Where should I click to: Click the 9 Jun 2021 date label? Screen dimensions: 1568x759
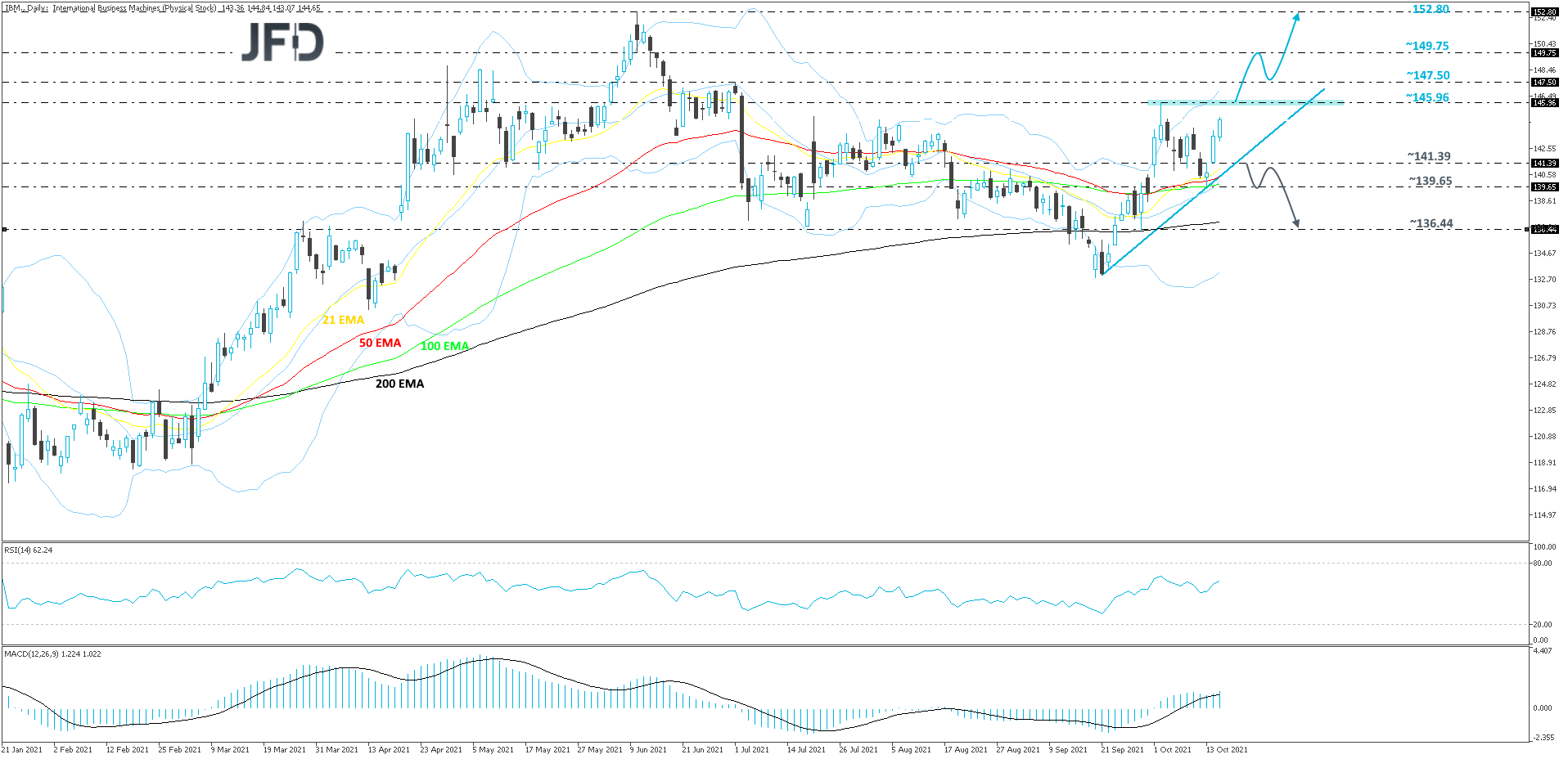651,750
